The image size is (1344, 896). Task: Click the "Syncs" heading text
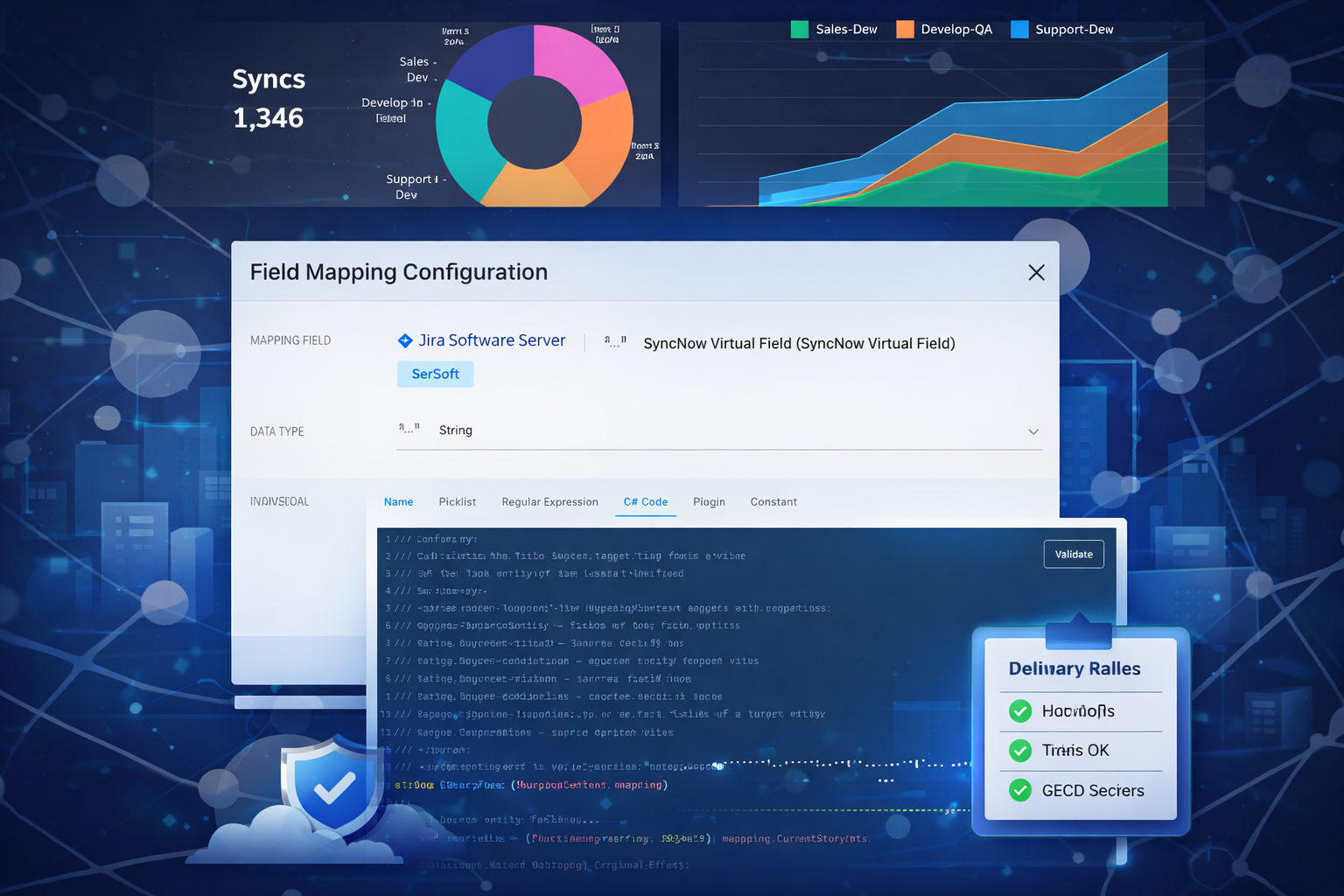269,80
